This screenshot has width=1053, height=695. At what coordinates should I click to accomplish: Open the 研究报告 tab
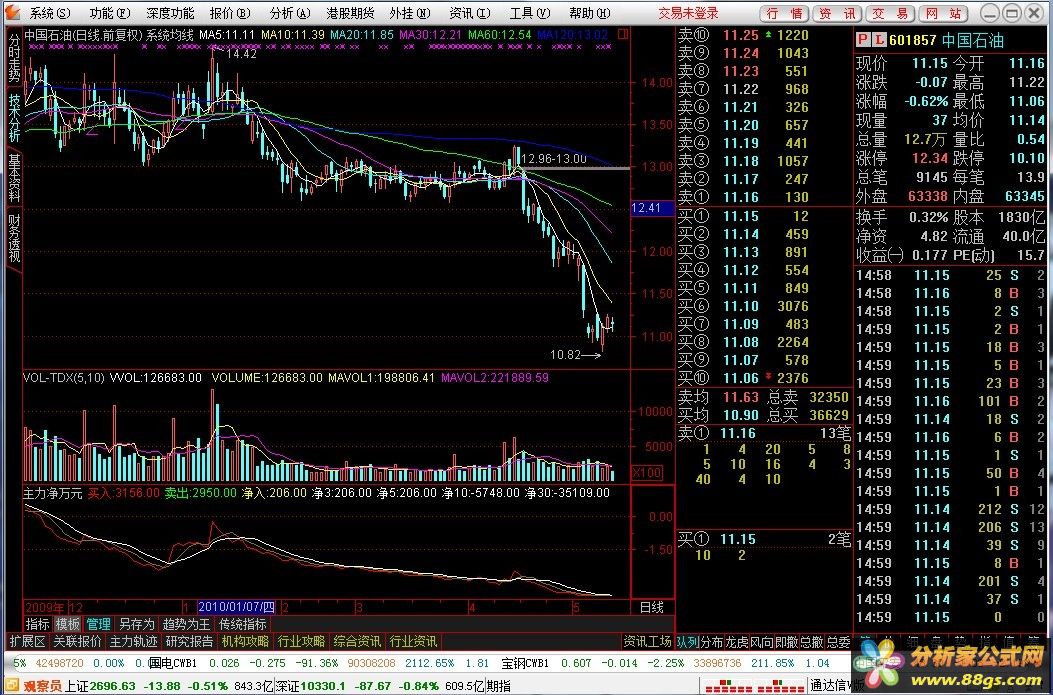(189, 642)
